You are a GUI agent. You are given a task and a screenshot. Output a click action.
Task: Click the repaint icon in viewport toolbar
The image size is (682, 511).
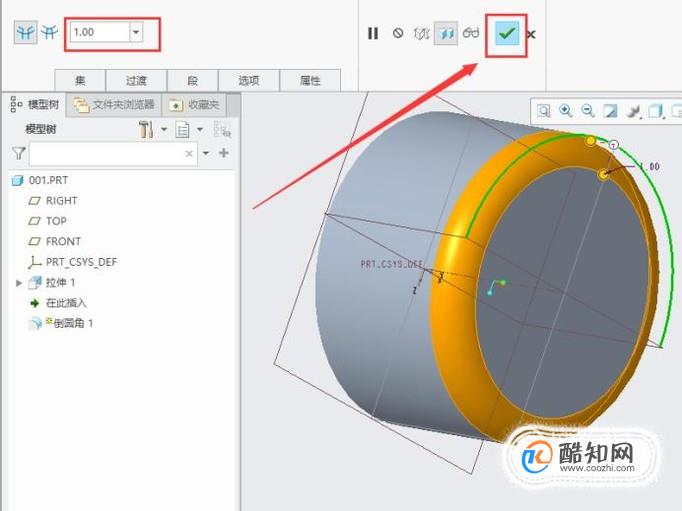pos(610,111)
